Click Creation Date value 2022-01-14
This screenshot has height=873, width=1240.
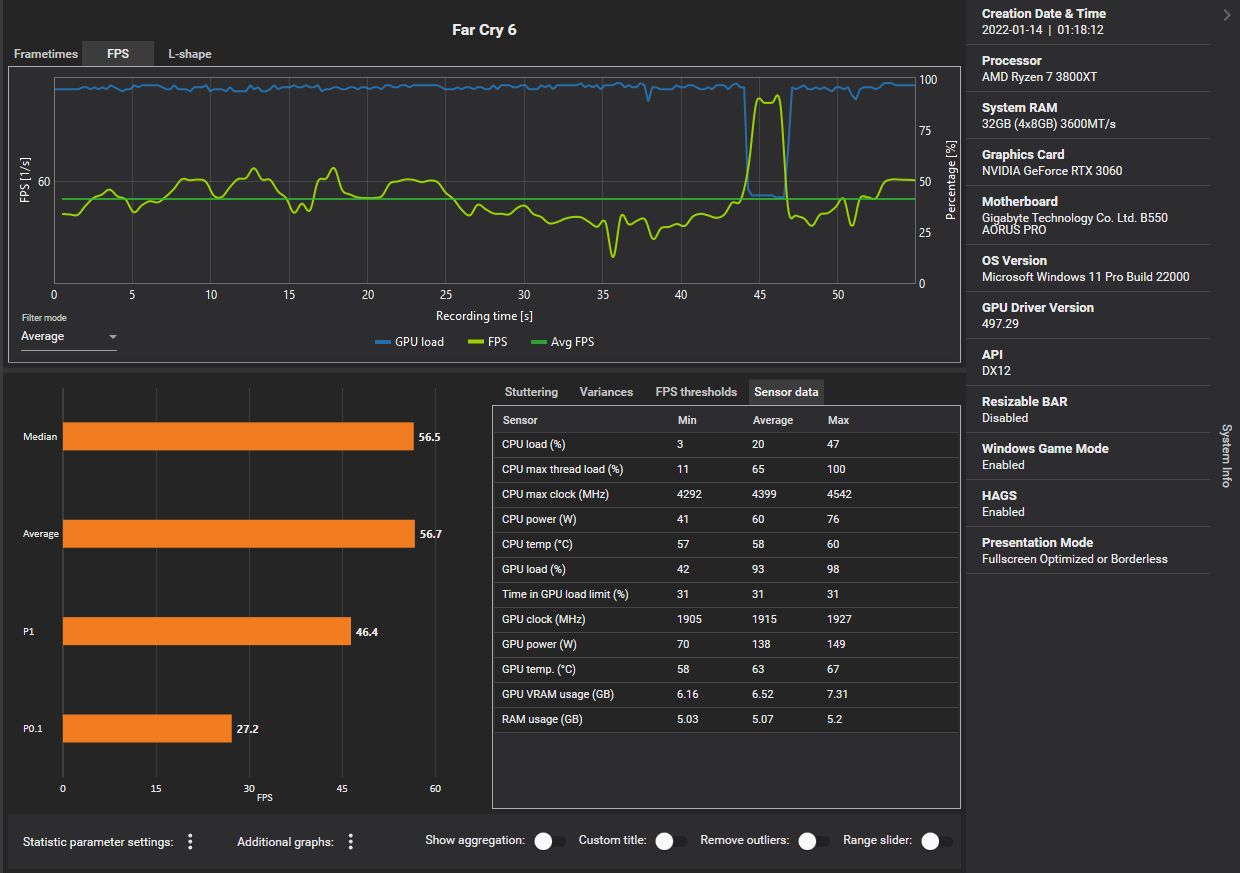(x=1042, y=30)
